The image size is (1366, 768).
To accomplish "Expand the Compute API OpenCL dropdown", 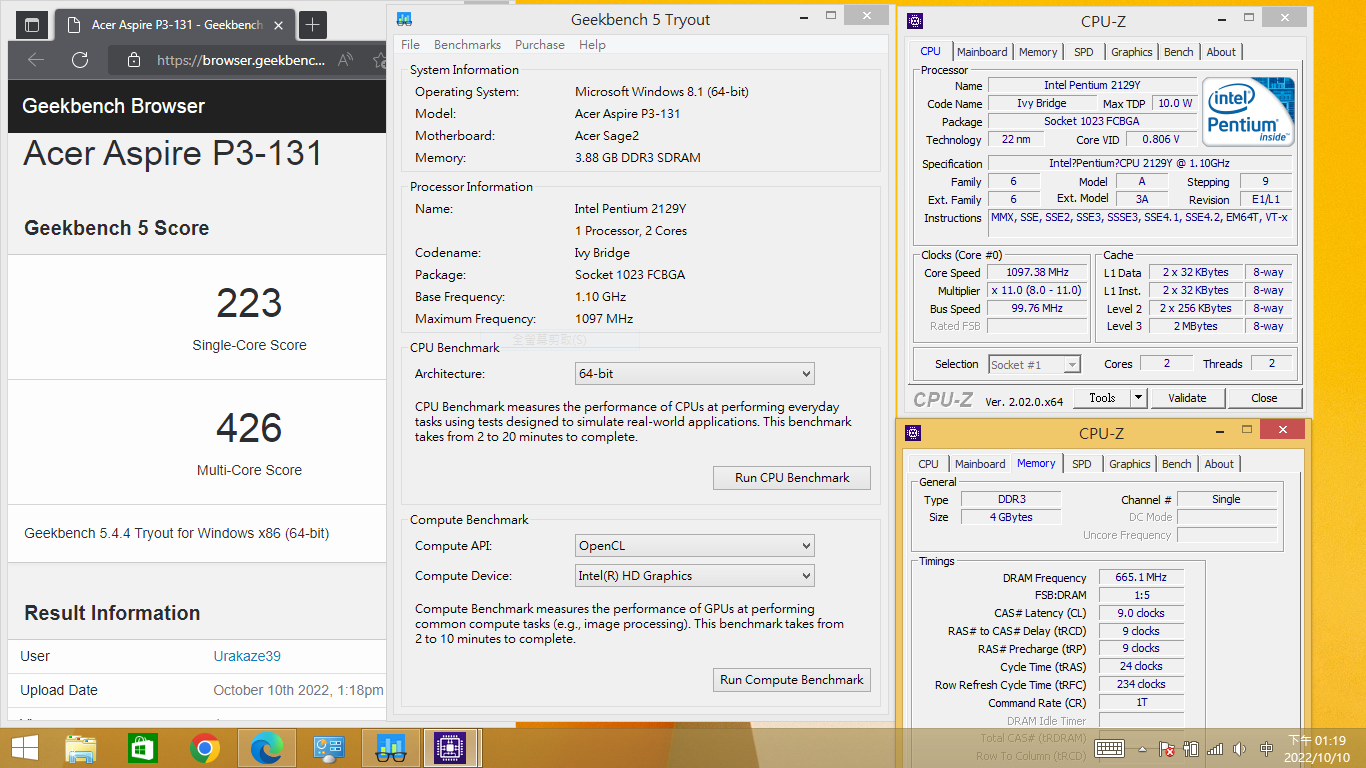I will click(695, 546).
